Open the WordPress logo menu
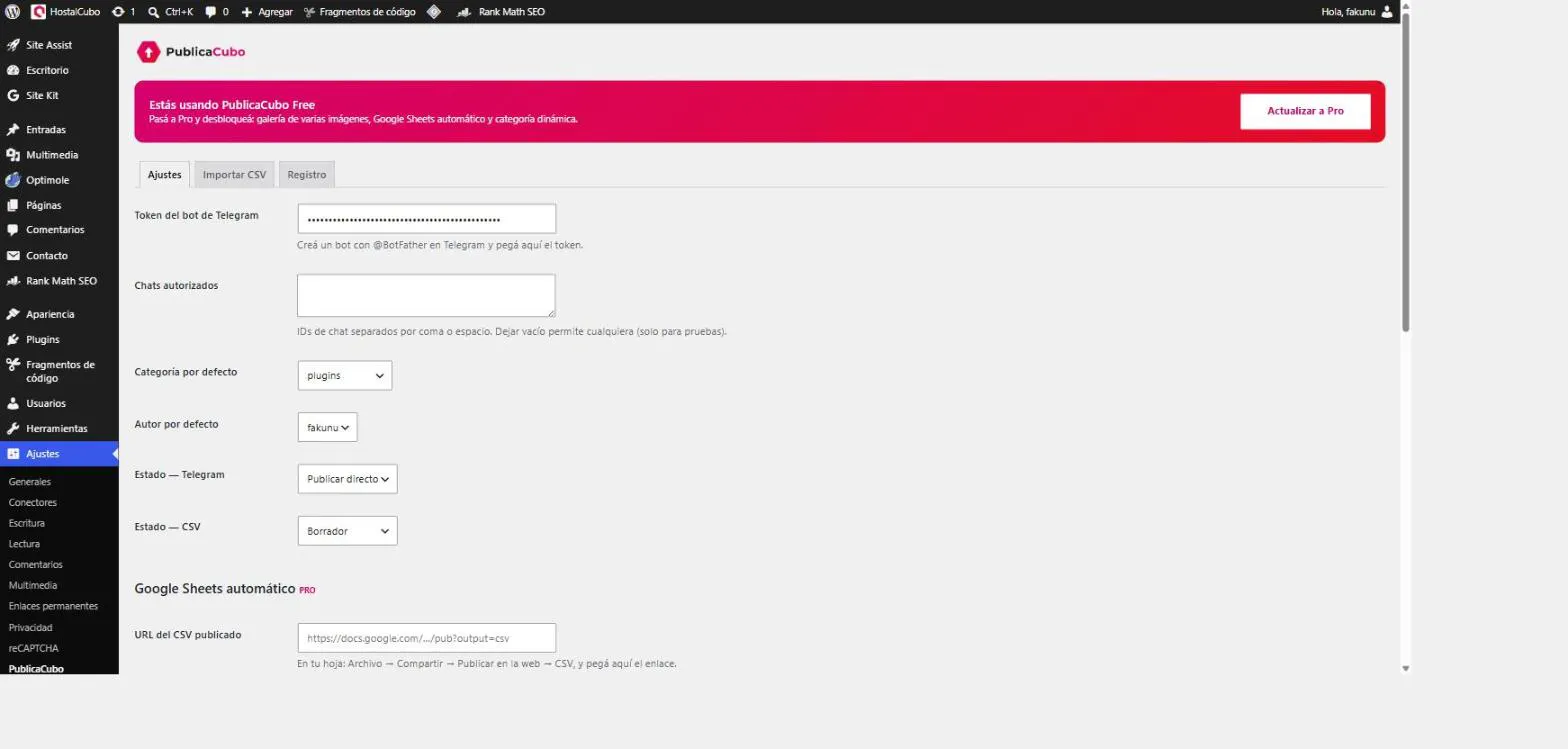This screenshot has width=1568, height=749. point(13,12)
